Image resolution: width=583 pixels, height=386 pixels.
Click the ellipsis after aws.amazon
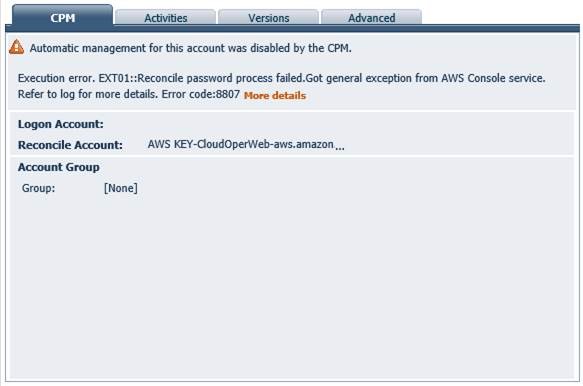(x=339, y=148)
